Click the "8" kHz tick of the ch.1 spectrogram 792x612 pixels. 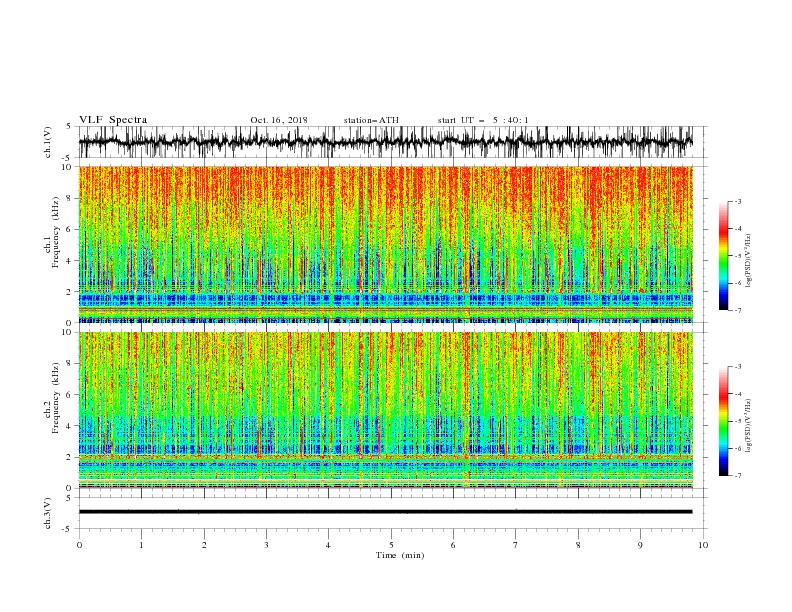click(70, 198)
